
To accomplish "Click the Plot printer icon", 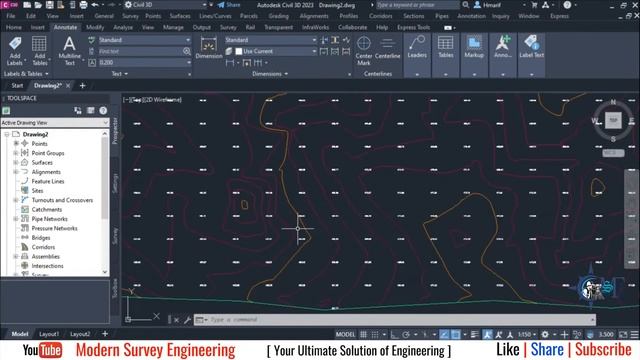I will pyautogui.click(x=83, y=5).
